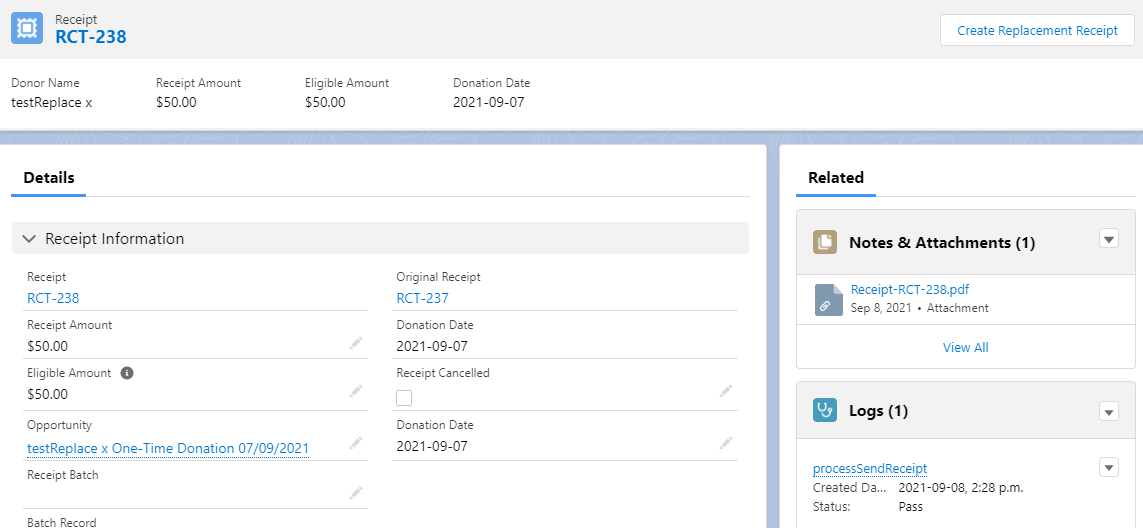Open processSendReceipt row actions dropdown

pyautogui.click(x=1109, y=467)
